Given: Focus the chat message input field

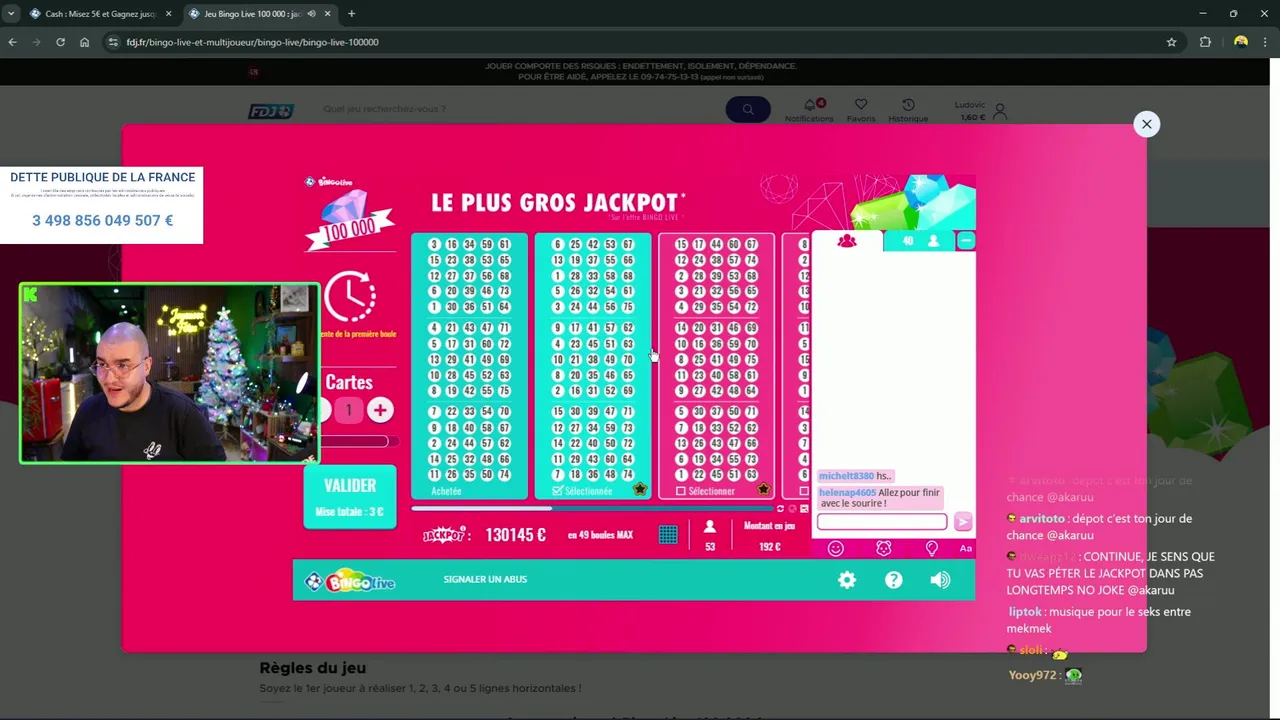Looking at the screenshot, I should point(882,521).
